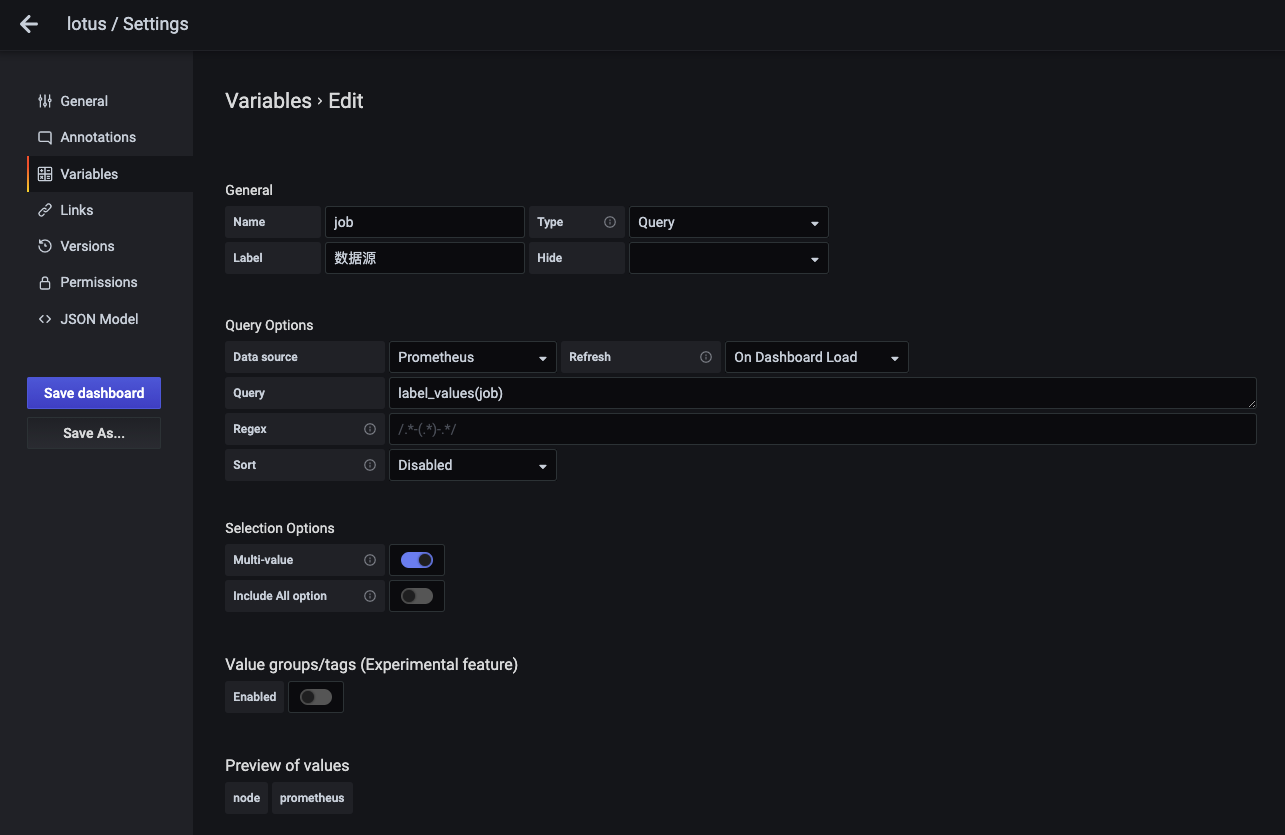The image size is (1285, 835).
Task: Open the Refresh dropdown On Dashboard Load
Action: click(817, 357)
